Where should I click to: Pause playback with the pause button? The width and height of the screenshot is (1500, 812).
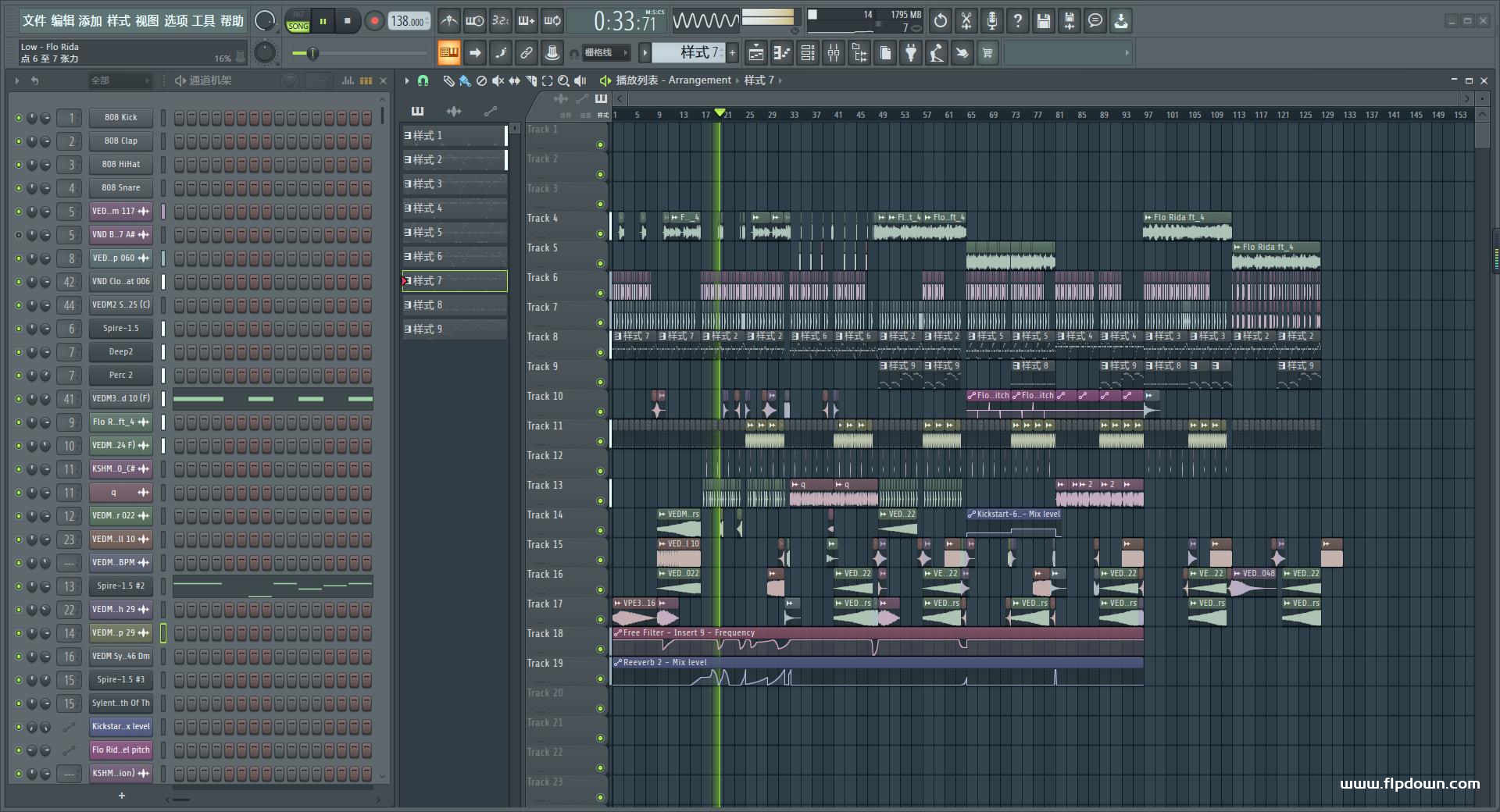[323, 21]
